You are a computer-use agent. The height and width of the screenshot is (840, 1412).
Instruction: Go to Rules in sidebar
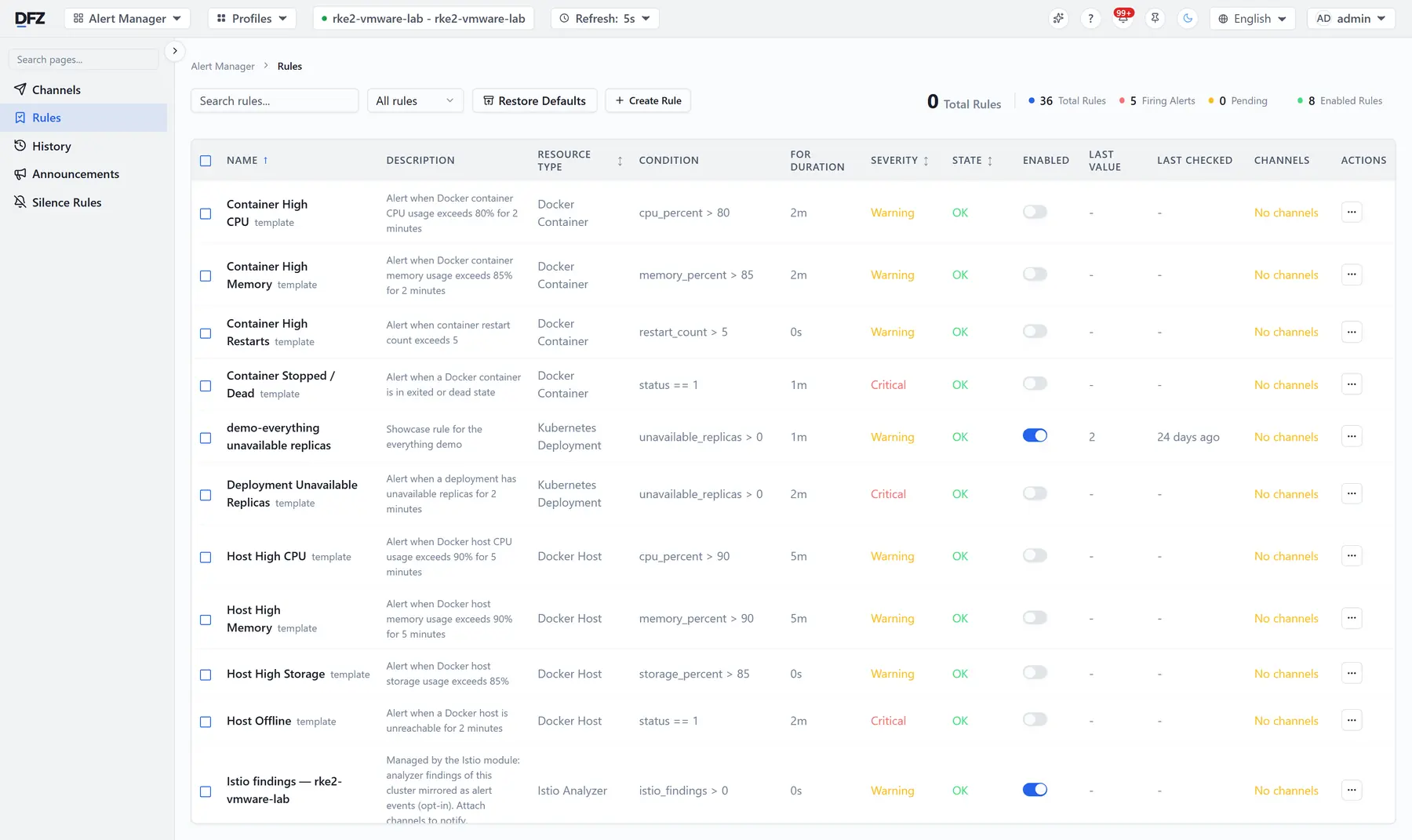(83, 118)
